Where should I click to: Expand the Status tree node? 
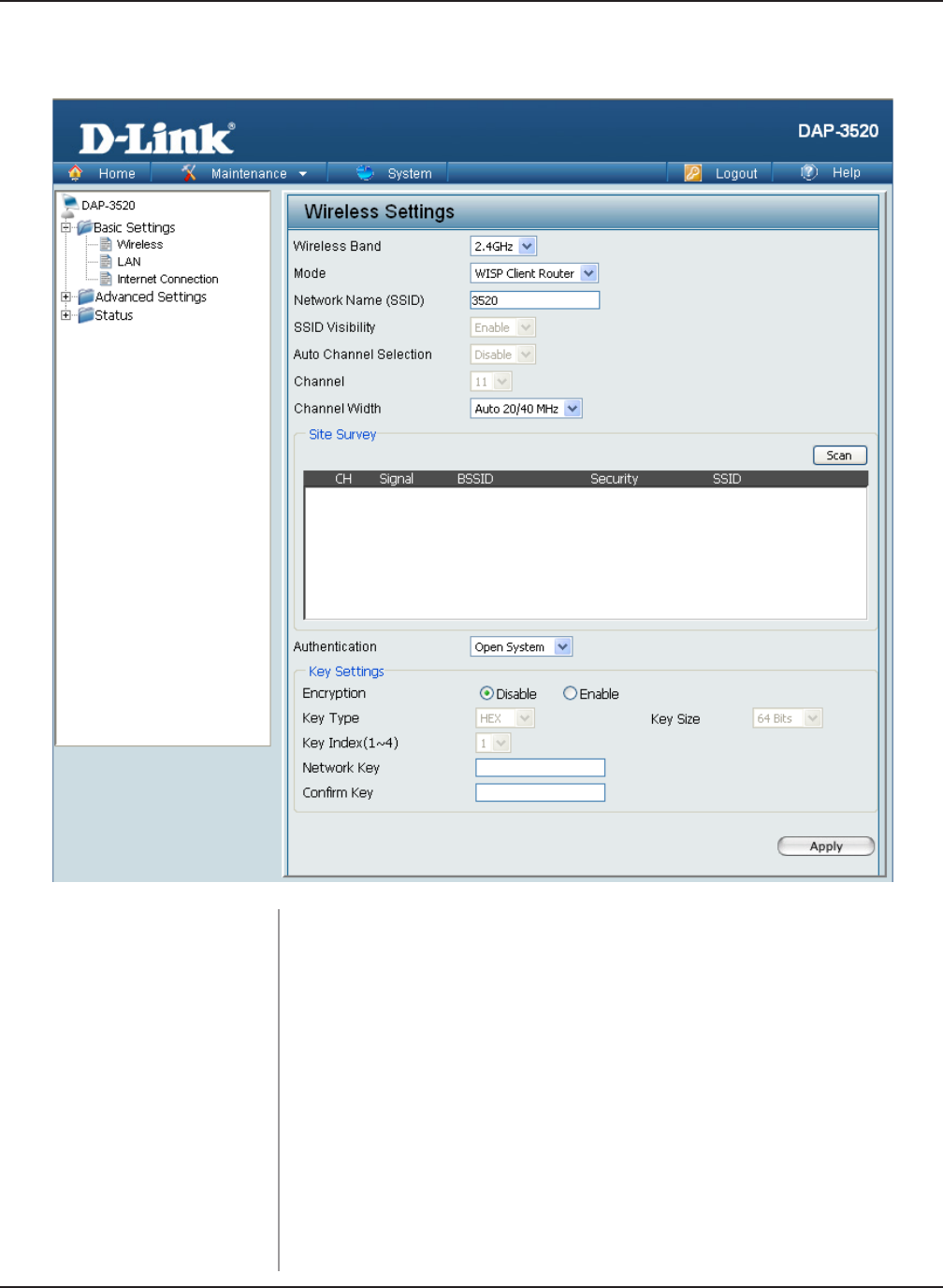[x=65, y=315]
